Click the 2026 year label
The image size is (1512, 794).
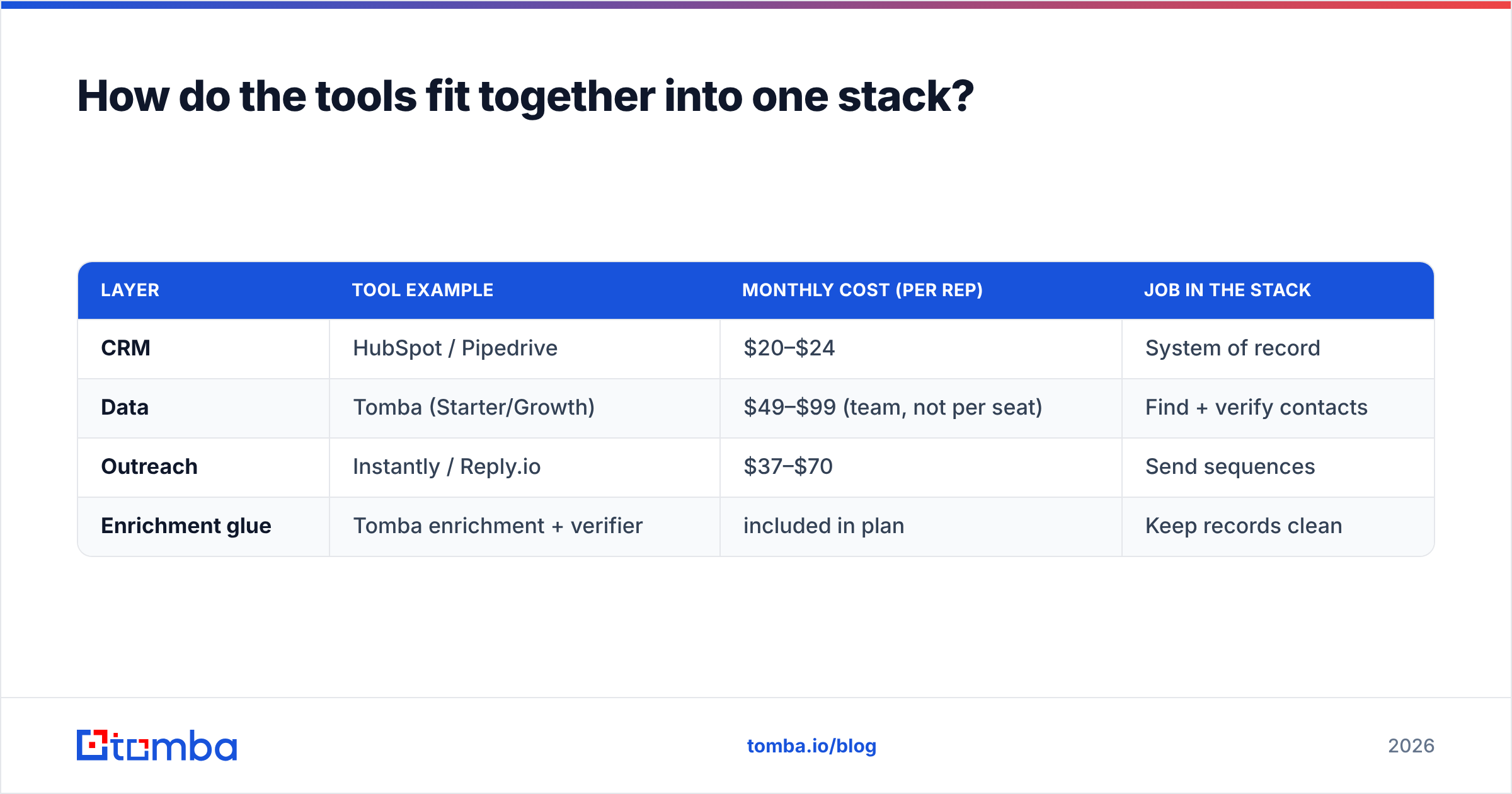pyautogui.click(x=1411, y=746)
